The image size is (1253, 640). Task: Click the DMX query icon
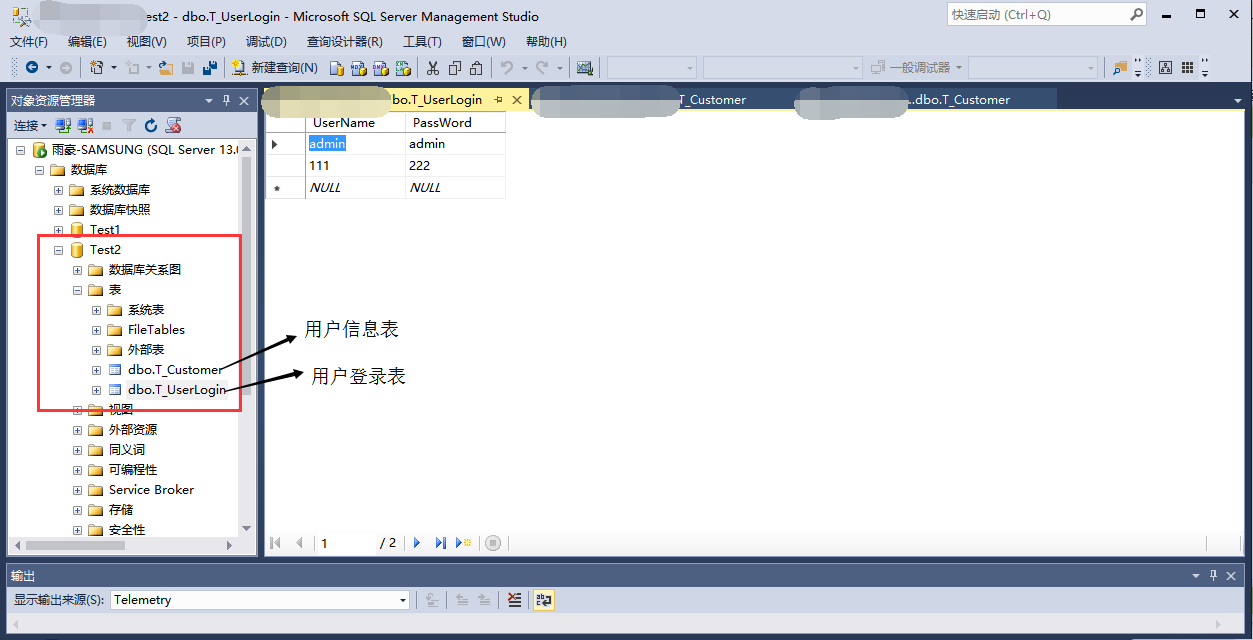click(x=381, y=68)
